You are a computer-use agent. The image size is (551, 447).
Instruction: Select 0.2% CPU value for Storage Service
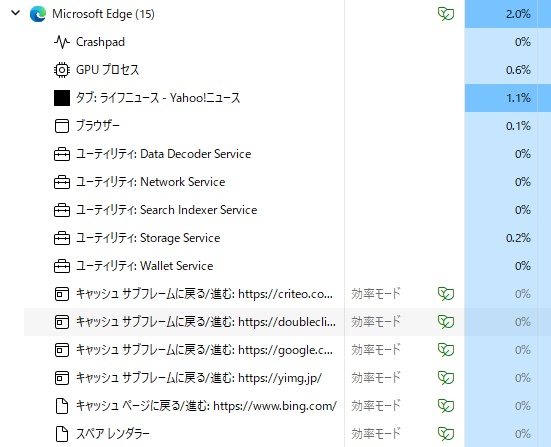pyautogui.click(x=518, y=238)
